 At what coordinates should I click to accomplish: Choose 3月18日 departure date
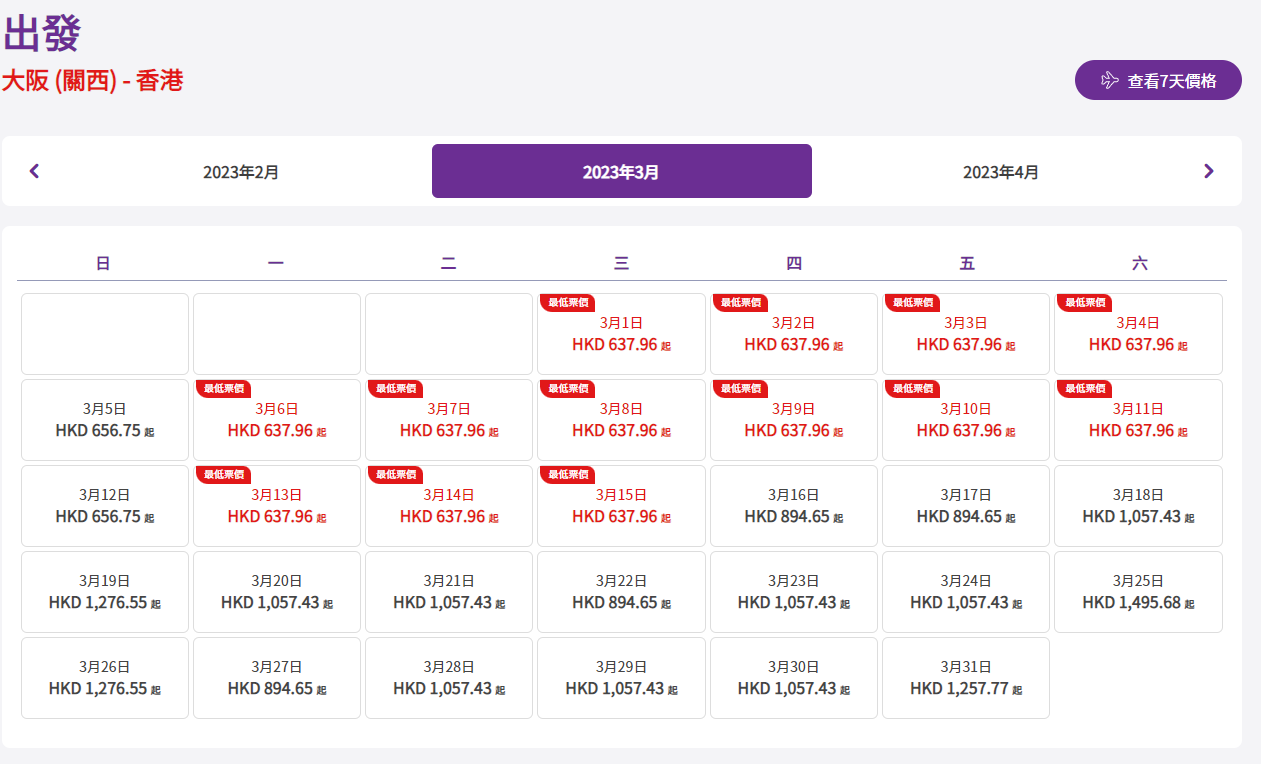coord(1138,506)
